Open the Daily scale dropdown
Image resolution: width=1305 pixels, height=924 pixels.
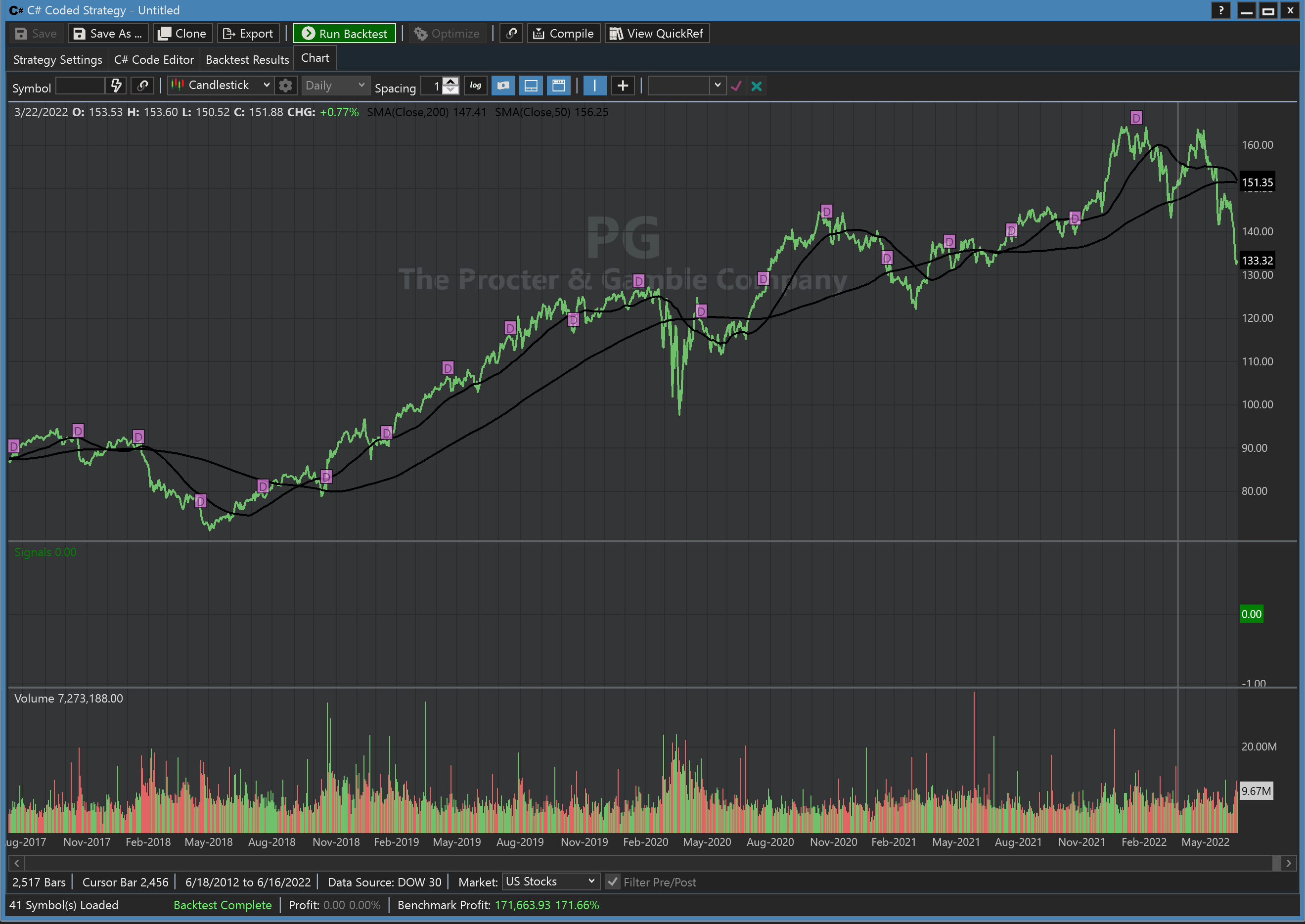point(335,86)
